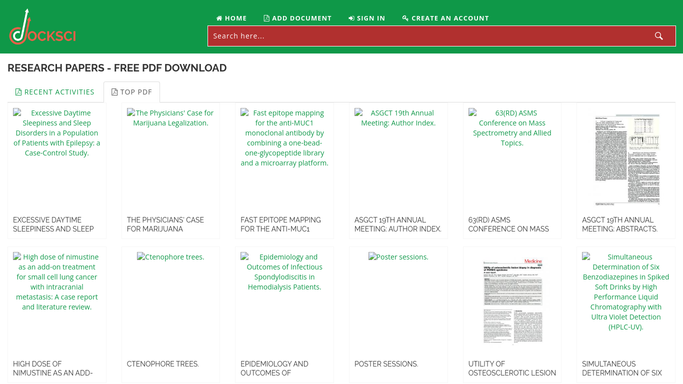Open the Ctenophore trees image link
The height and width of the screenshot is (384, 683).
pyautogui.click(x=170, y=257)
